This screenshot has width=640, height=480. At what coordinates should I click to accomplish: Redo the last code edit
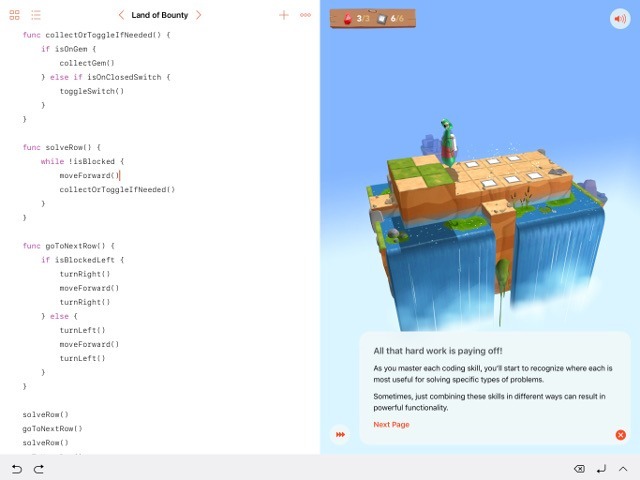tap(39, 468)
